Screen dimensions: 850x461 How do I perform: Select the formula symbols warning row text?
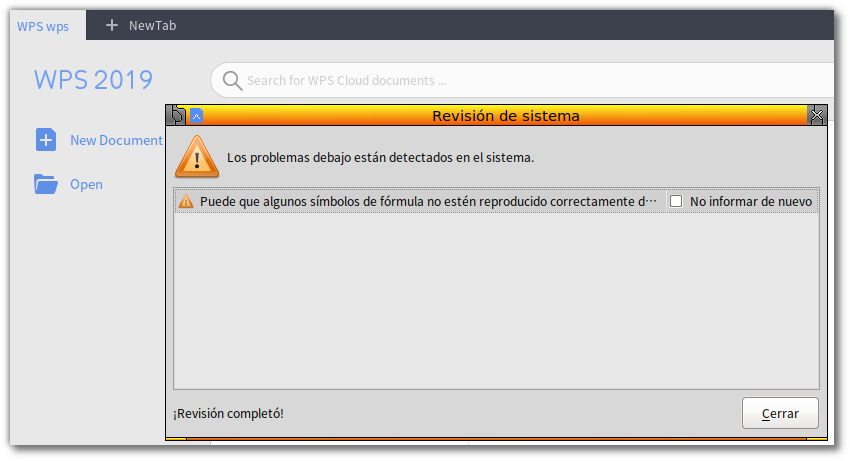(x=428, y=201)
